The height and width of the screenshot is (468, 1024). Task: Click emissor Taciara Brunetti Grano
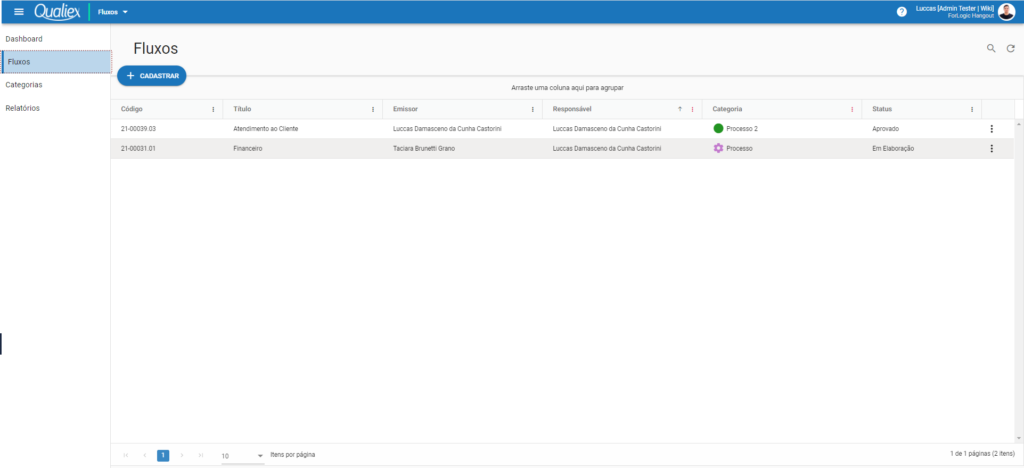pyautogui.click(x=424, y=149)
